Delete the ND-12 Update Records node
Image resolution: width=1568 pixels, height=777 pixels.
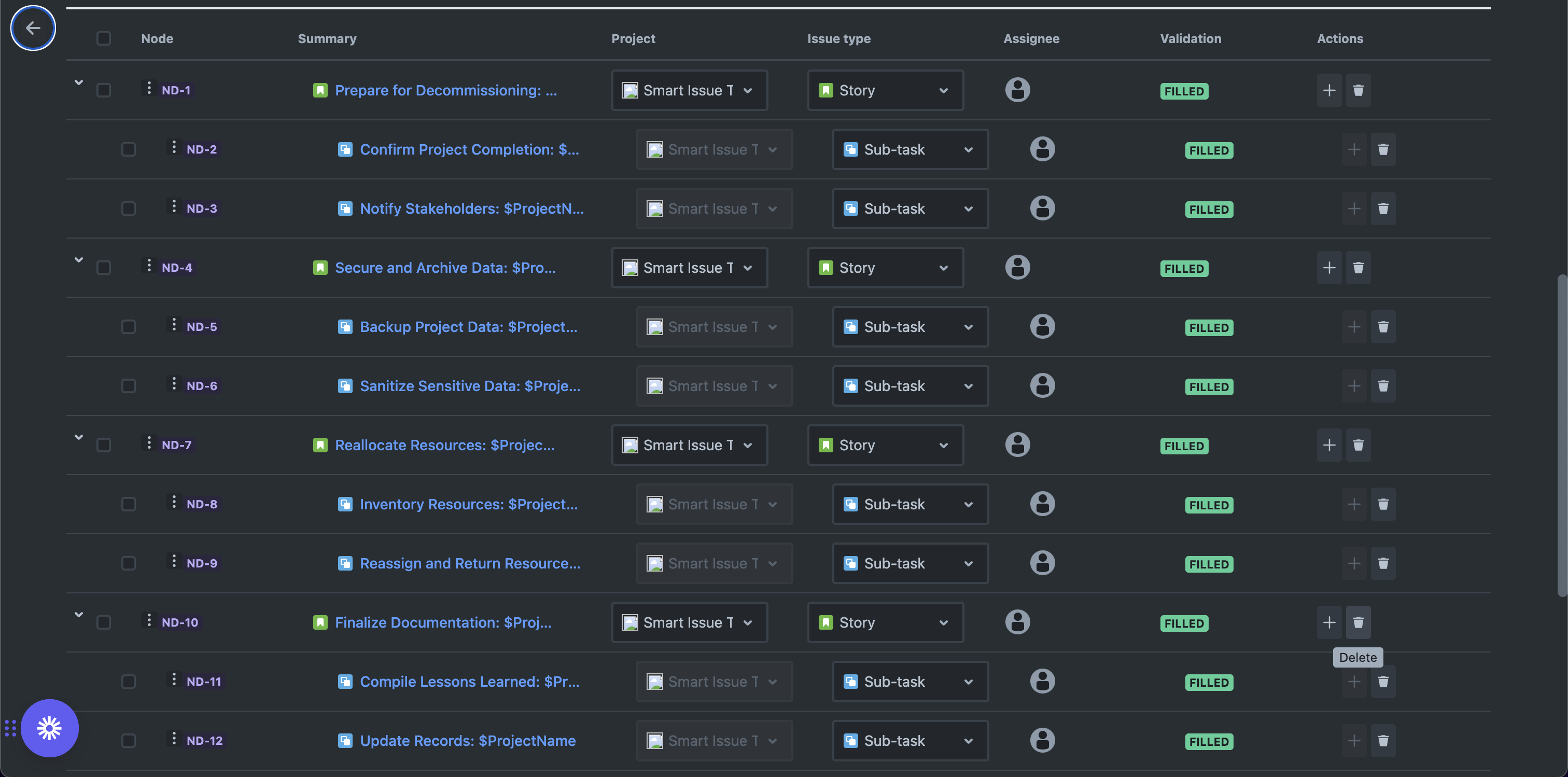coord(1382,741)
